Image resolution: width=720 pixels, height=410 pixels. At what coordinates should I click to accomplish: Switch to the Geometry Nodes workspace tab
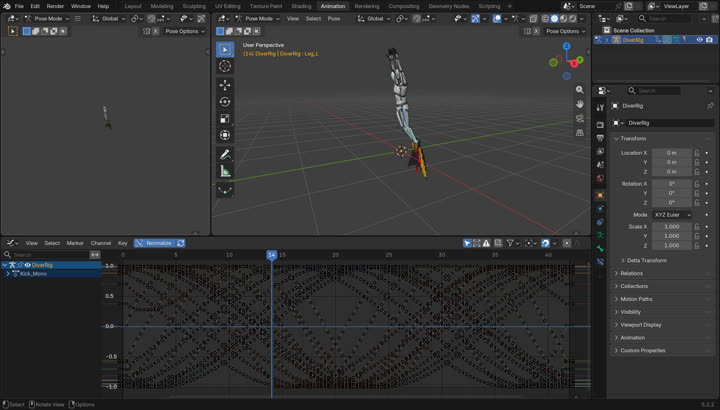[449, 6]
